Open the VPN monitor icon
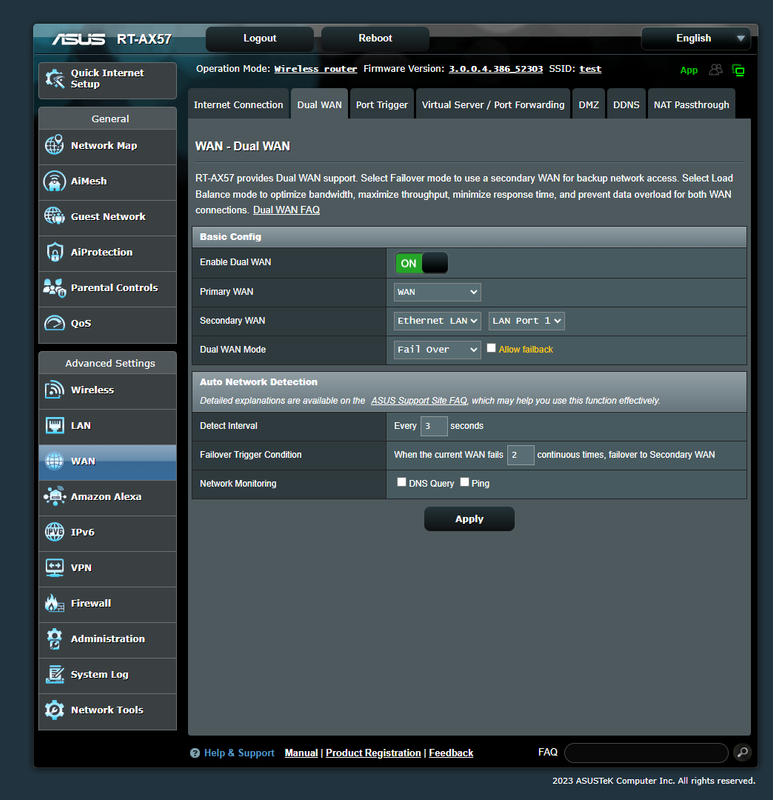773x800 pixels. (55, 567)
